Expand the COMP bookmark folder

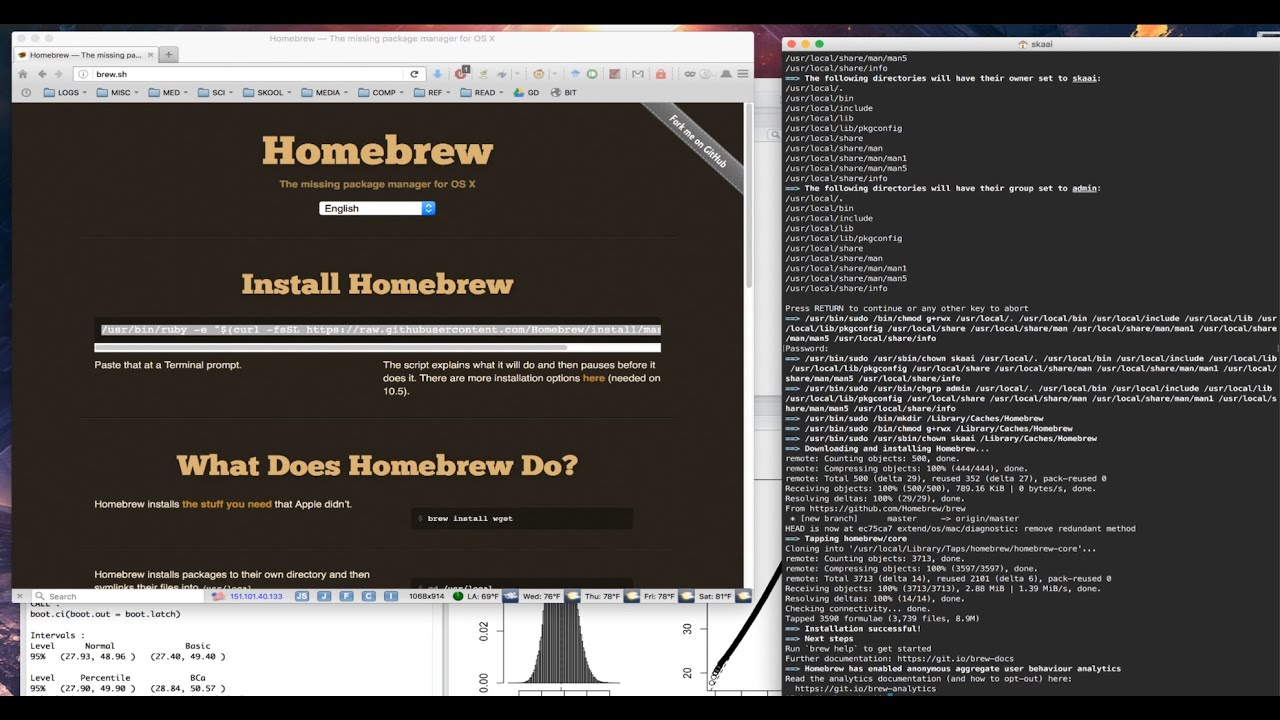pyautogui.click(x=379, y=92)
